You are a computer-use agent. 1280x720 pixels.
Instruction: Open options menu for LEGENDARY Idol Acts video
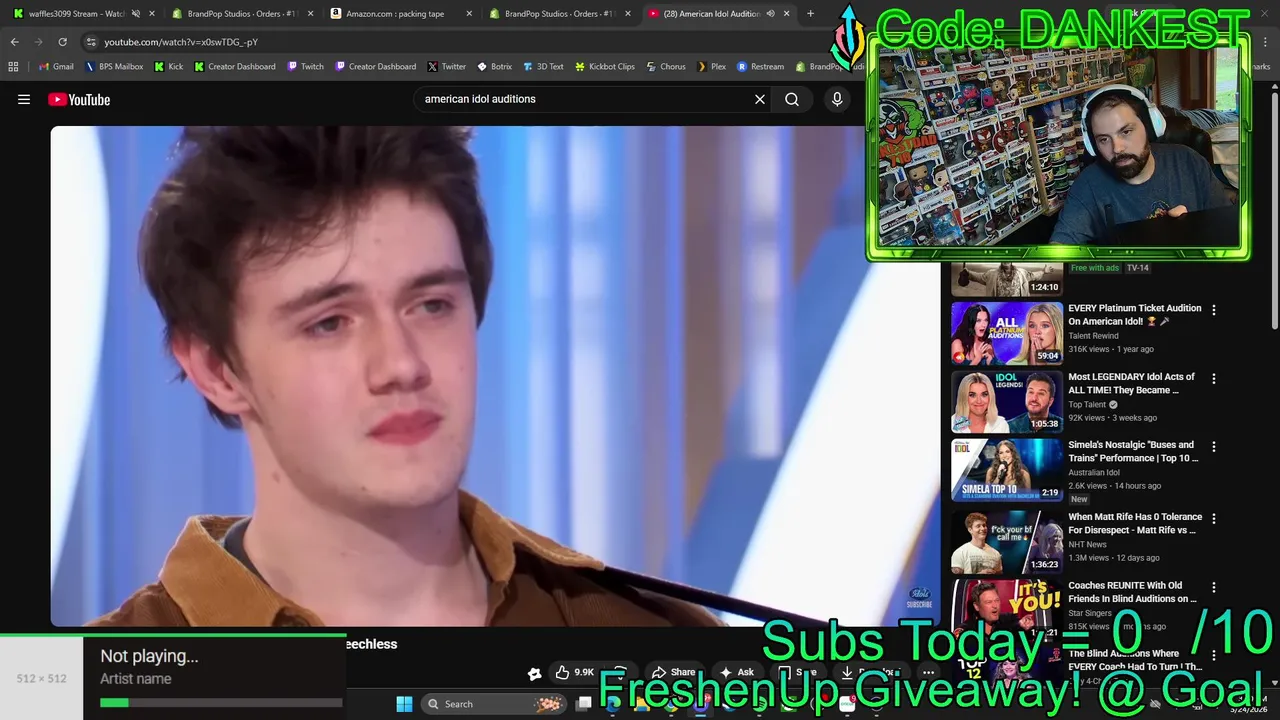[x=1214, y=379]
